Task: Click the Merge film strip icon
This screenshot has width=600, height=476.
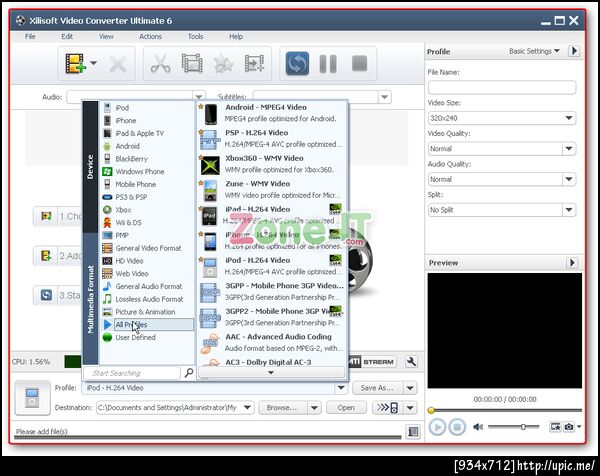Action: (192, 63)
